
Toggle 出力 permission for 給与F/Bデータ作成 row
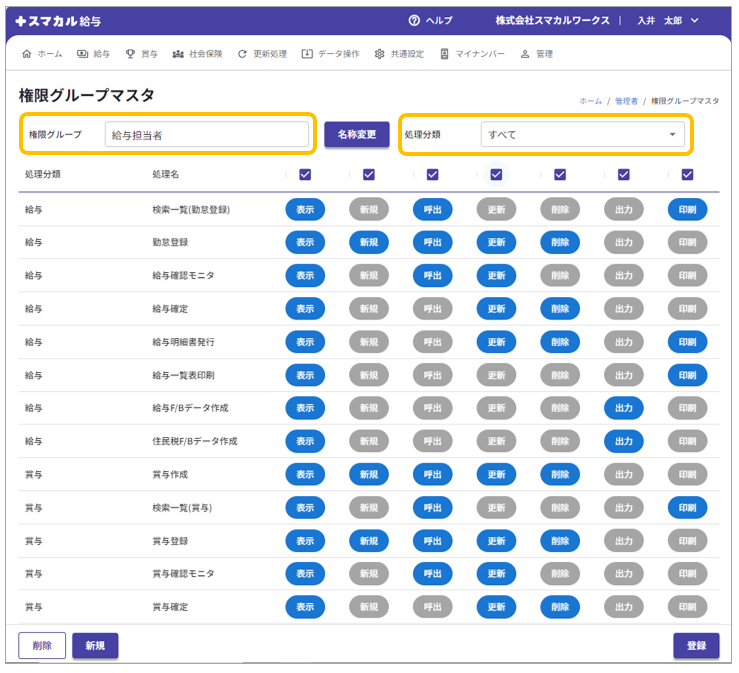click(x=623, y=407)
